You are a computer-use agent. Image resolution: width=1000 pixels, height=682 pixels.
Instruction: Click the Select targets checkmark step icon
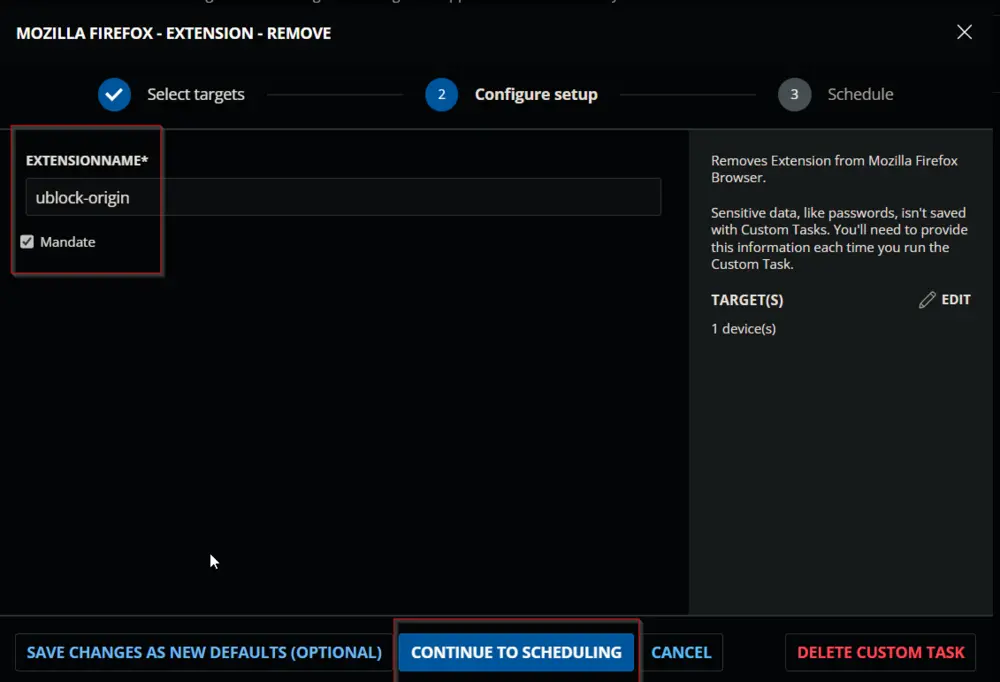[114, 94]
